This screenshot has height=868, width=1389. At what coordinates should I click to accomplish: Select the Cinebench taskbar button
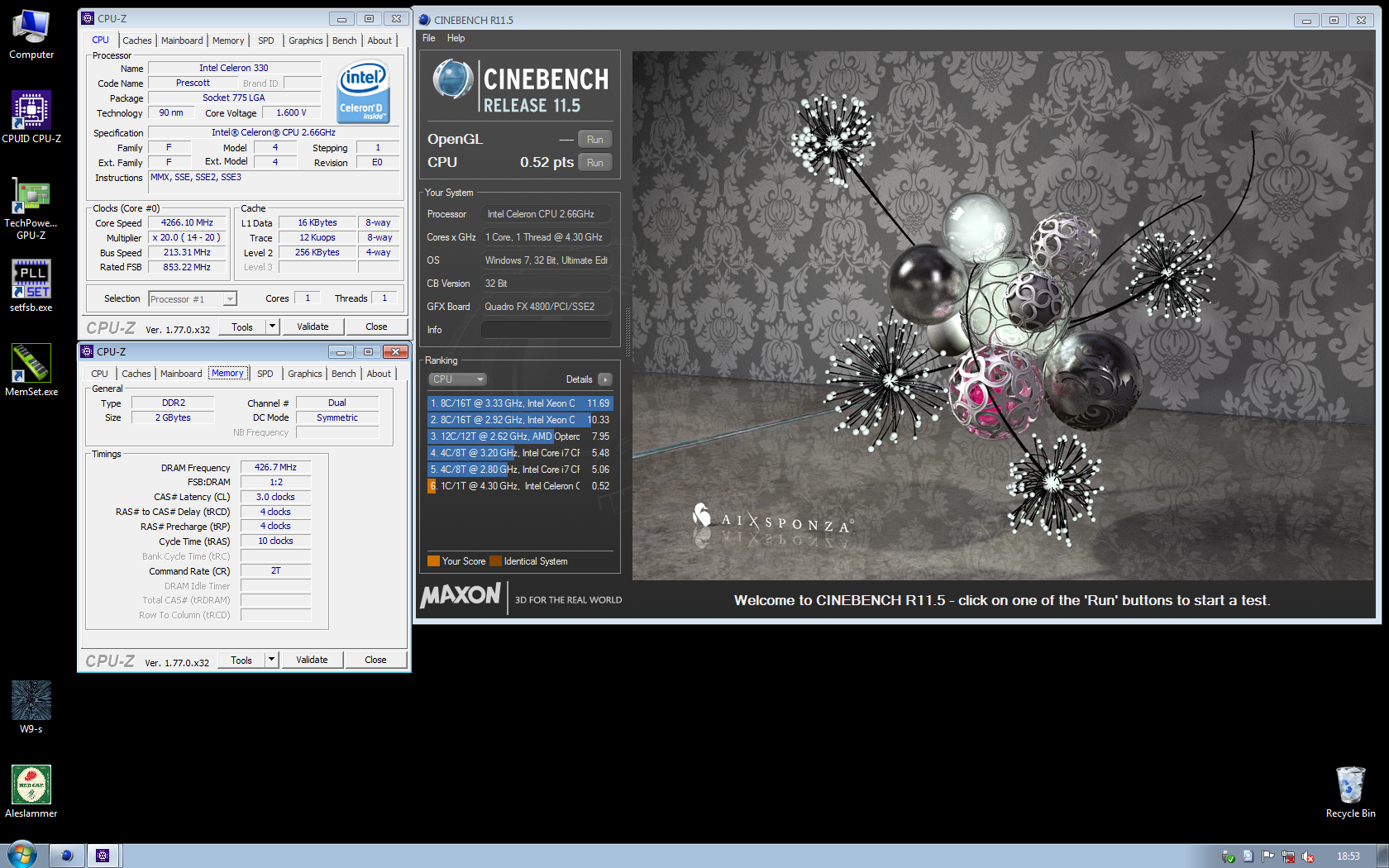click(x=67, y=856)
